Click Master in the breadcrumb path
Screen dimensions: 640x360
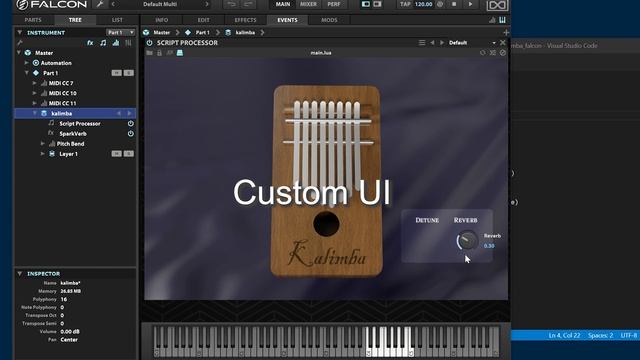point(161,32)
